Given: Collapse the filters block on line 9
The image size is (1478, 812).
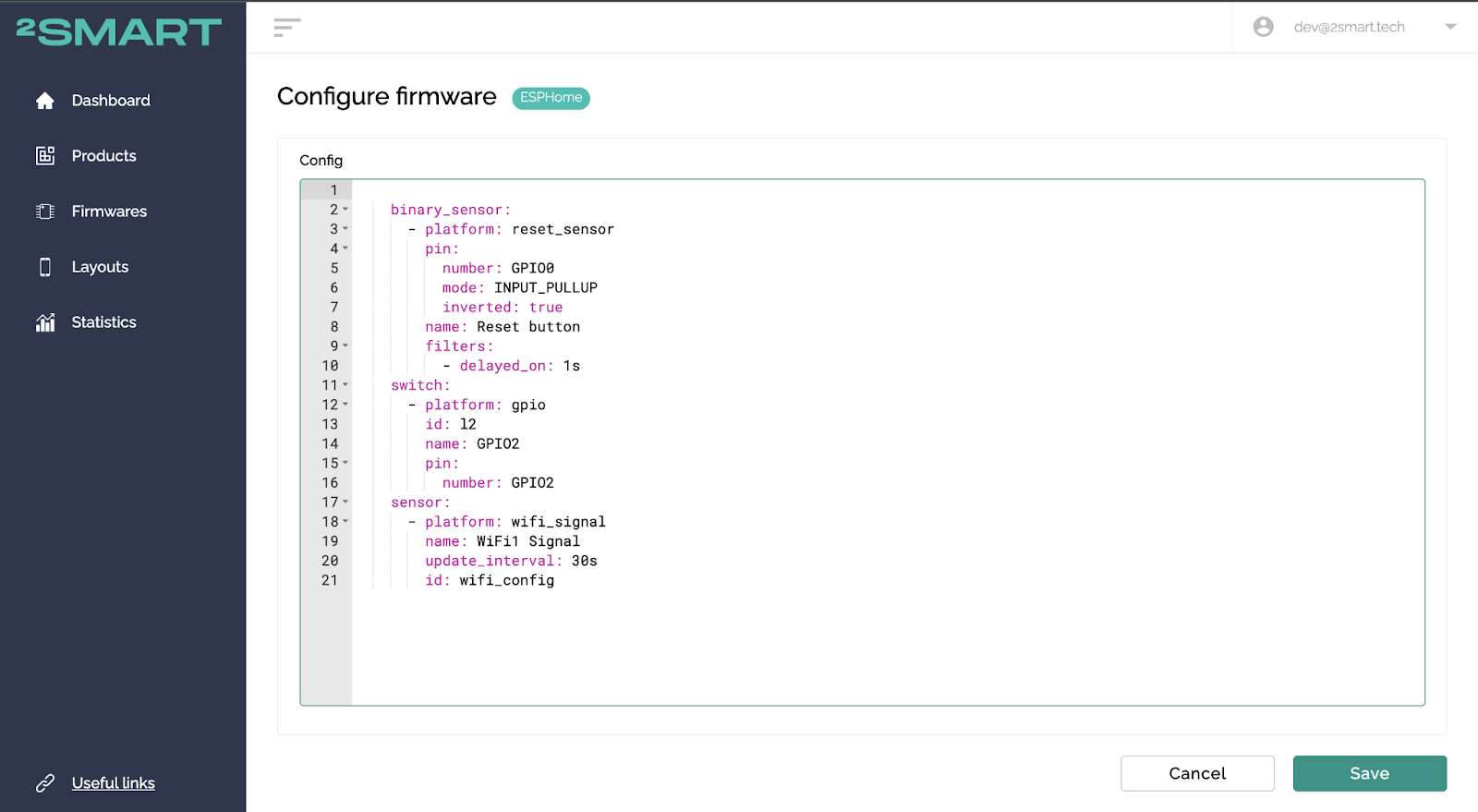Looking at the screenshot, I should point(345,345).
